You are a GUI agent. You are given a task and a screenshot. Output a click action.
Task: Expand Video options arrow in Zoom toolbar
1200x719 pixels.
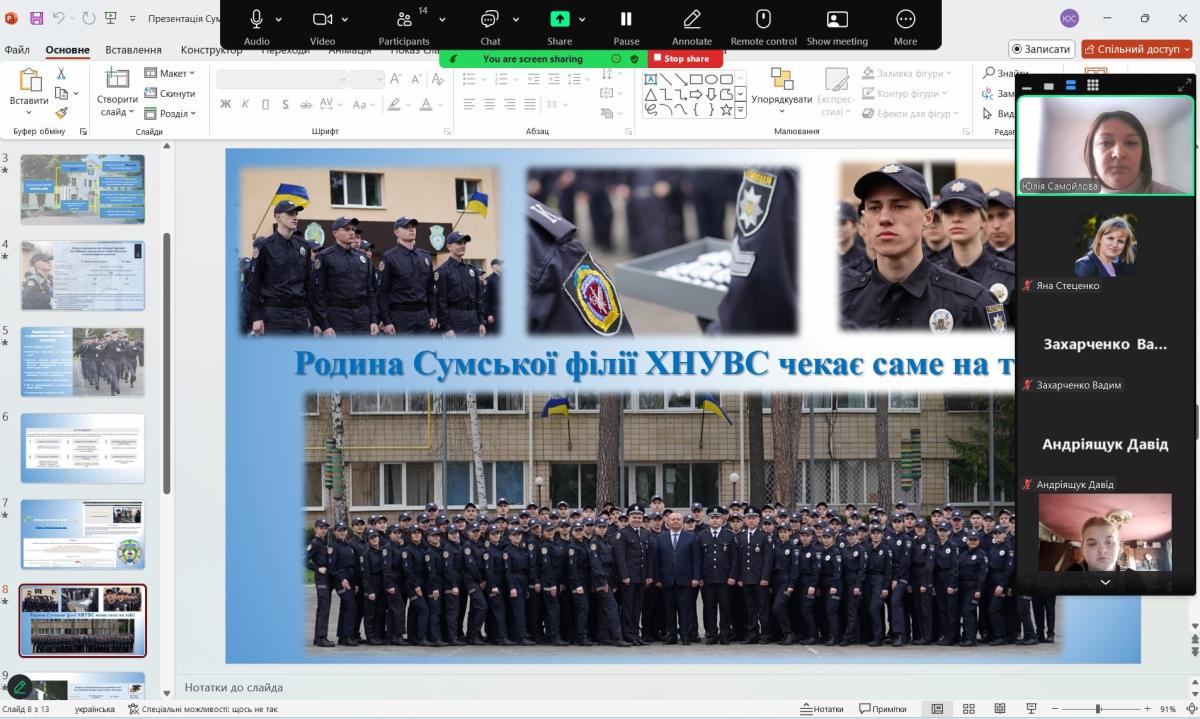(345, 19)
